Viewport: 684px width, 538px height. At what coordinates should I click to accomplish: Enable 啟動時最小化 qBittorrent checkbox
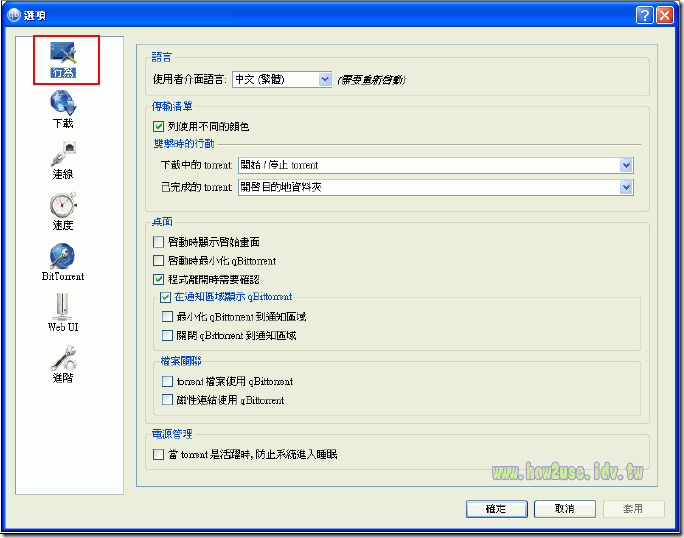158,261
